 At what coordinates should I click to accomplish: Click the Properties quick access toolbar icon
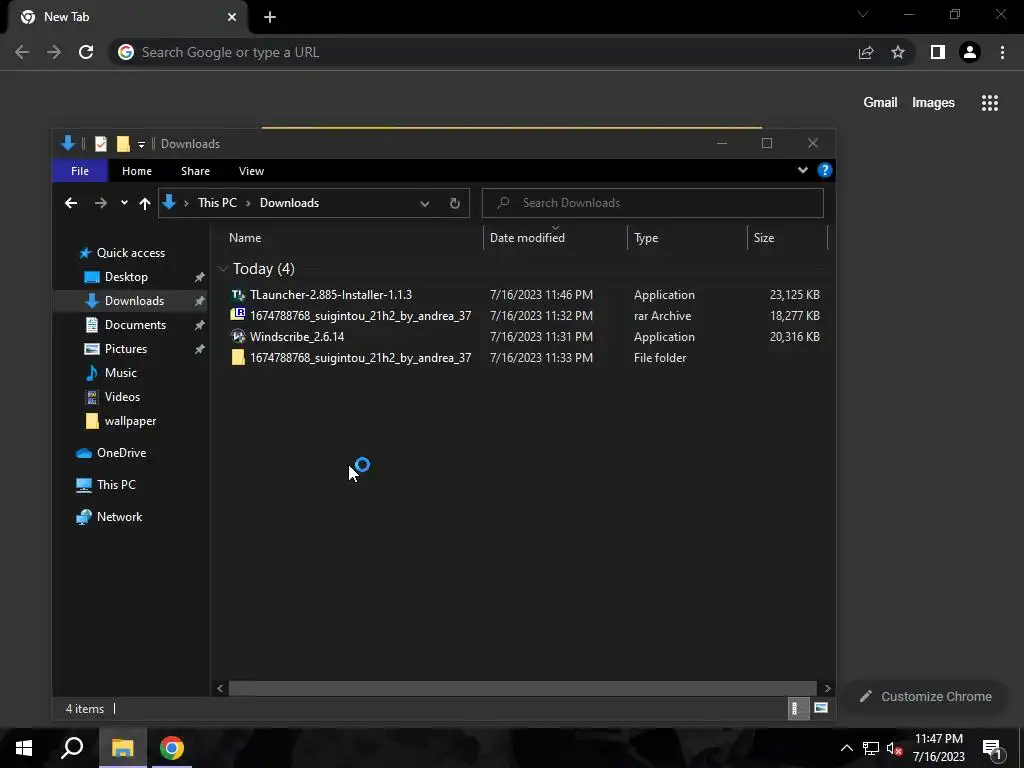tap(101, 144)
